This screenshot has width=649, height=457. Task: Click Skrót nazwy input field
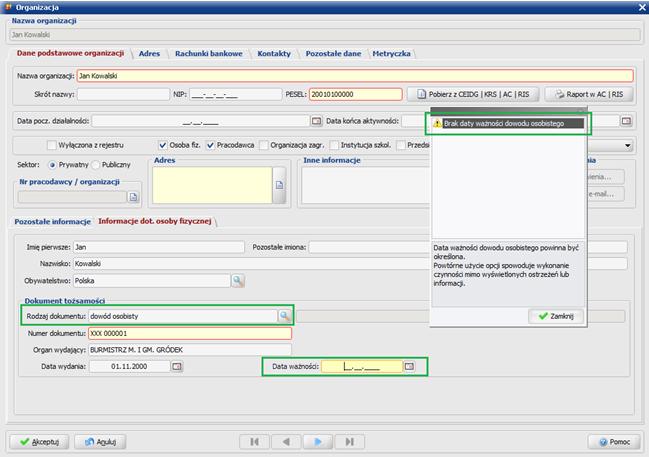click(123, 94)
